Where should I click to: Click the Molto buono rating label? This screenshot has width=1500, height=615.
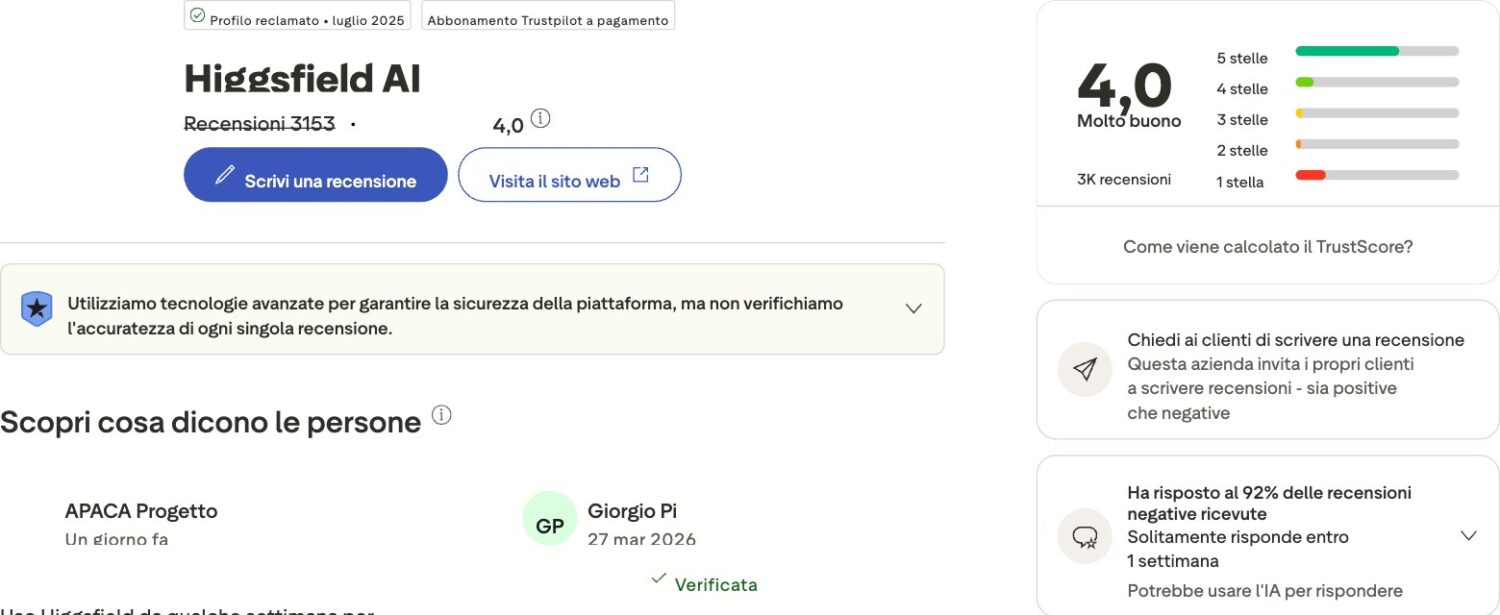click(1129, 121)
